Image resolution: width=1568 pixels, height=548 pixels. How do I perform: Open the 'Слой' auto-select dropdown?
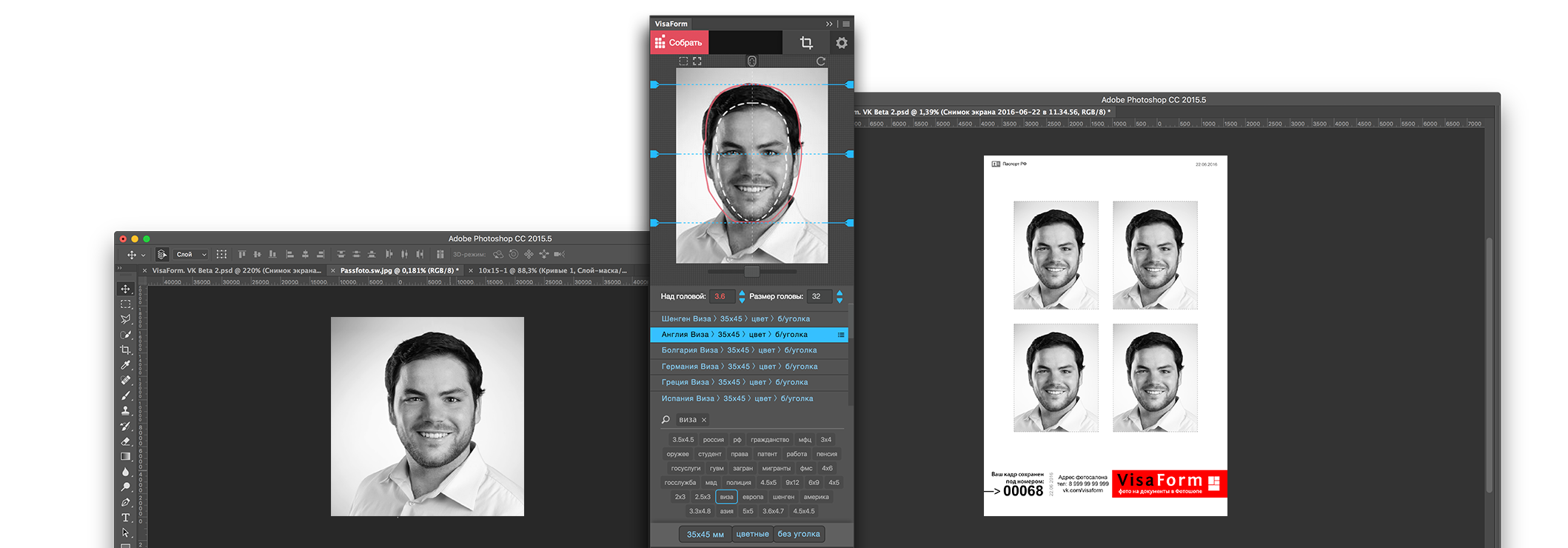[191, 254]
